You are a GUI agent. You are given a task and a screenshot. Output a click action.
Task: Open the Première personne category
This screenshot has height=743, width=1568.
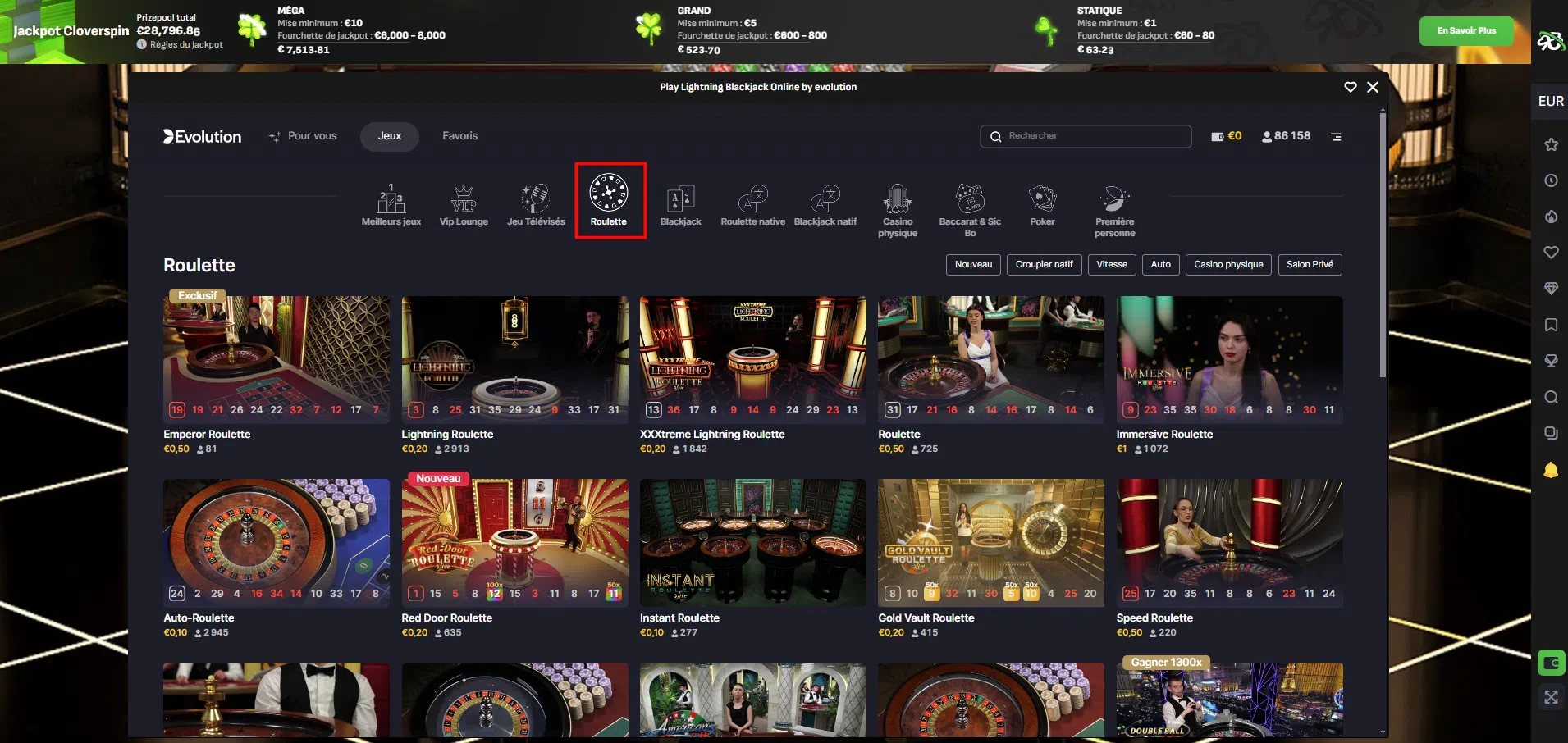1114,210
